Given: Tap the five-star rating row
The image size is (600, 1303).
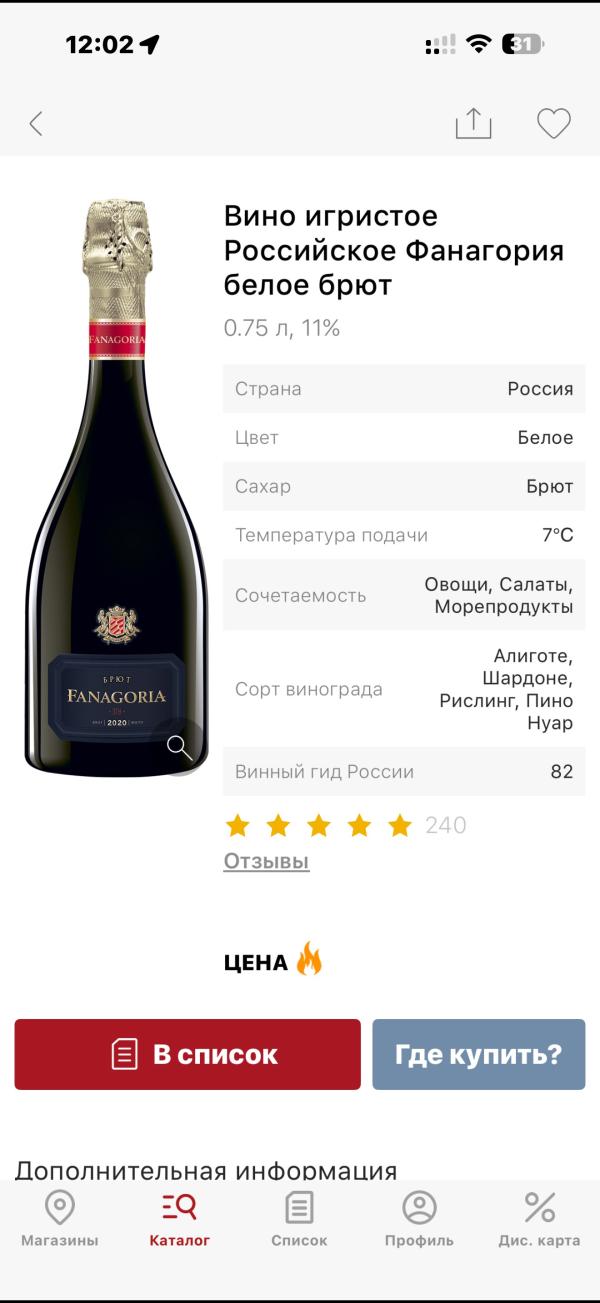Looking at the screenshot, I should (x=319, y=825).
